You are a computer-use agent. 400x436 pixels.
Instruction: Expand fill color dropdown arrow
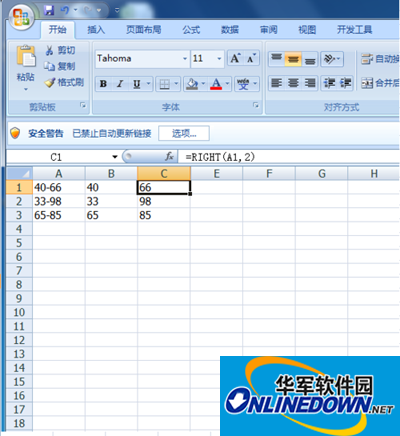pyautogui.click(x=203, y=84)
